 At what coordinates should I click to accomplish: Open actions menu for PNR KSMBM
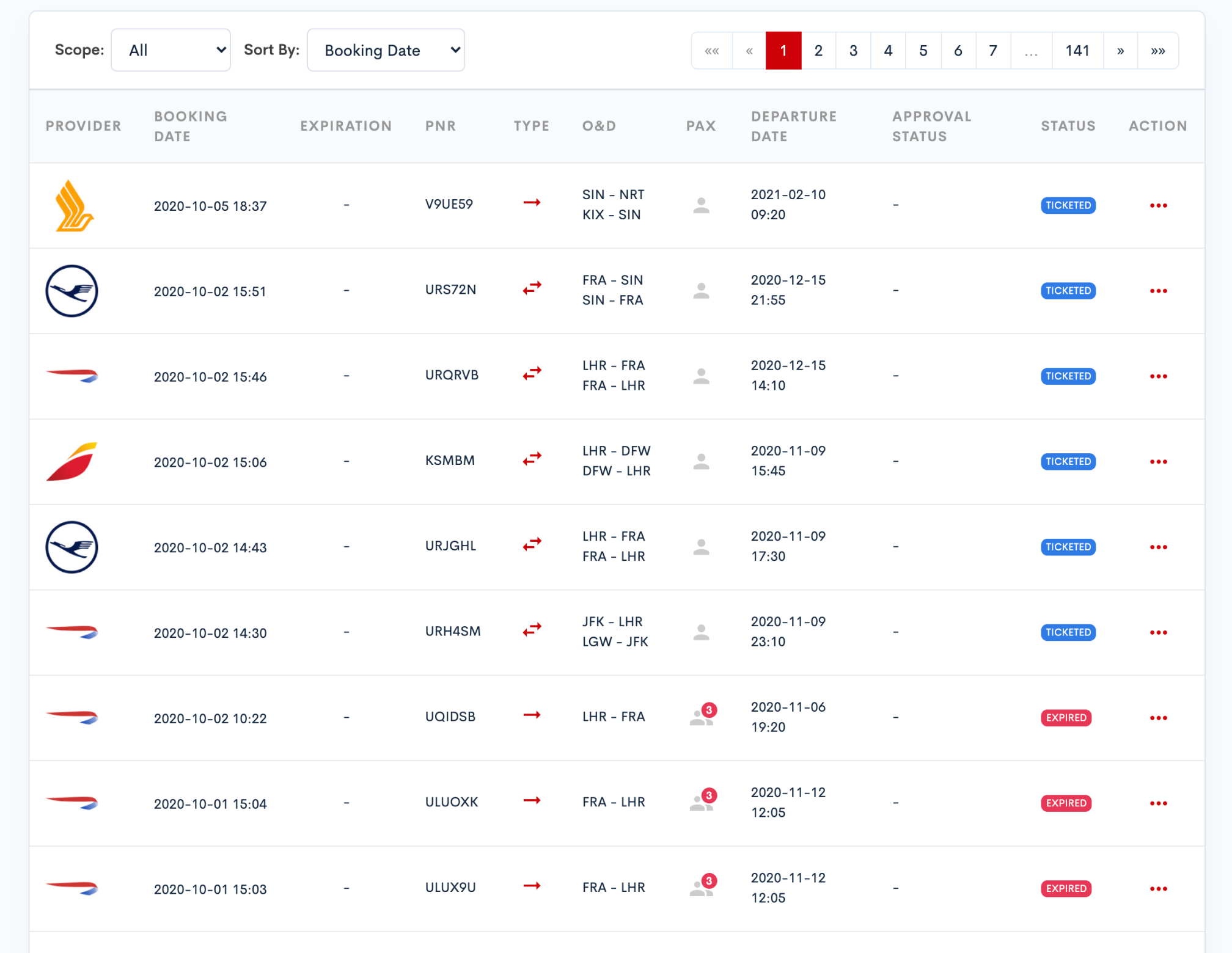pos(1158,462)
